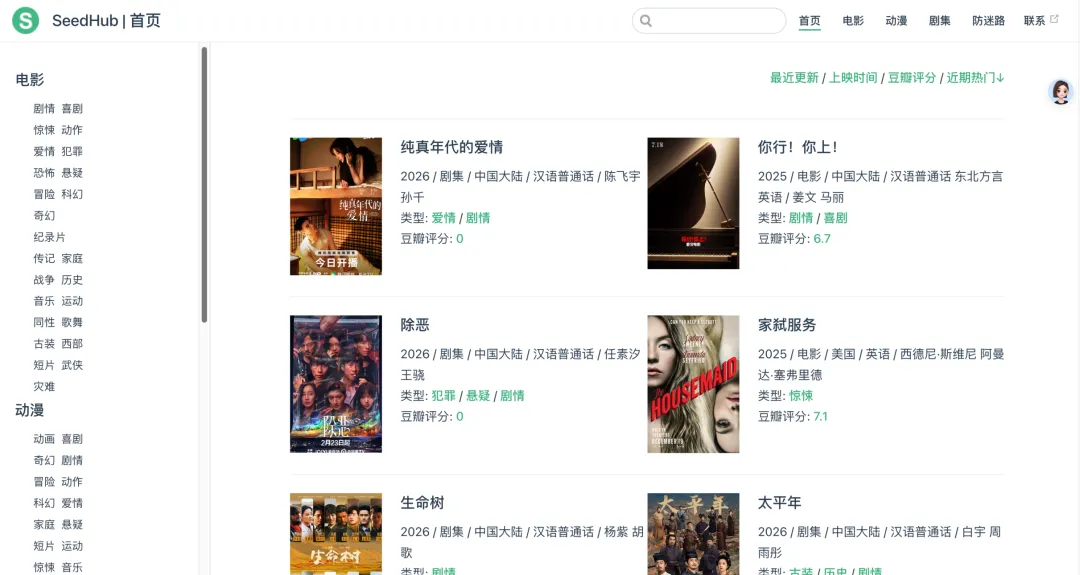
Task: Open the Housemaid poster thumbnail
Action: click(693, 384)
